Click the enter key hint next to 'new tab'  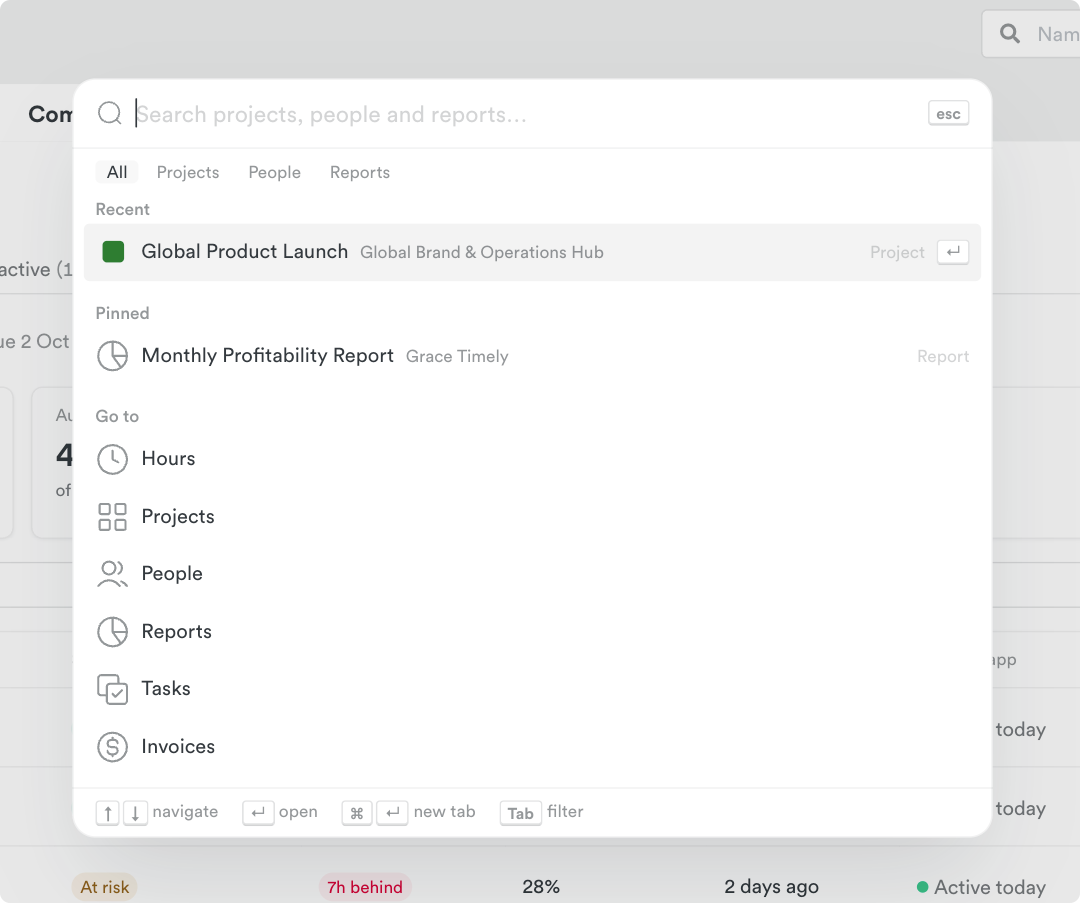[x=393, y=813]
